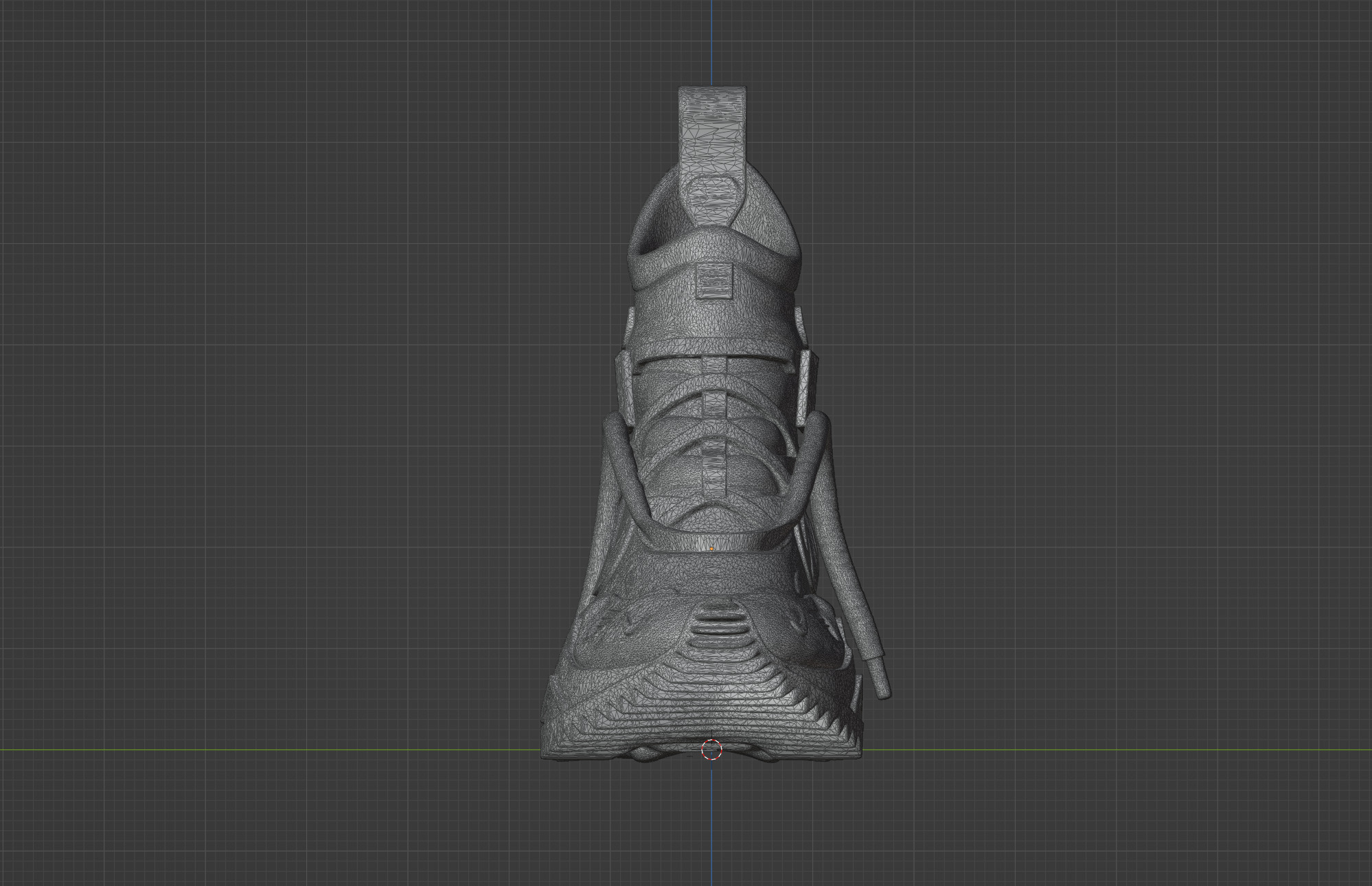Click the red-white 3D cursor circle
Screen dimensions: 1372x886
711,750
